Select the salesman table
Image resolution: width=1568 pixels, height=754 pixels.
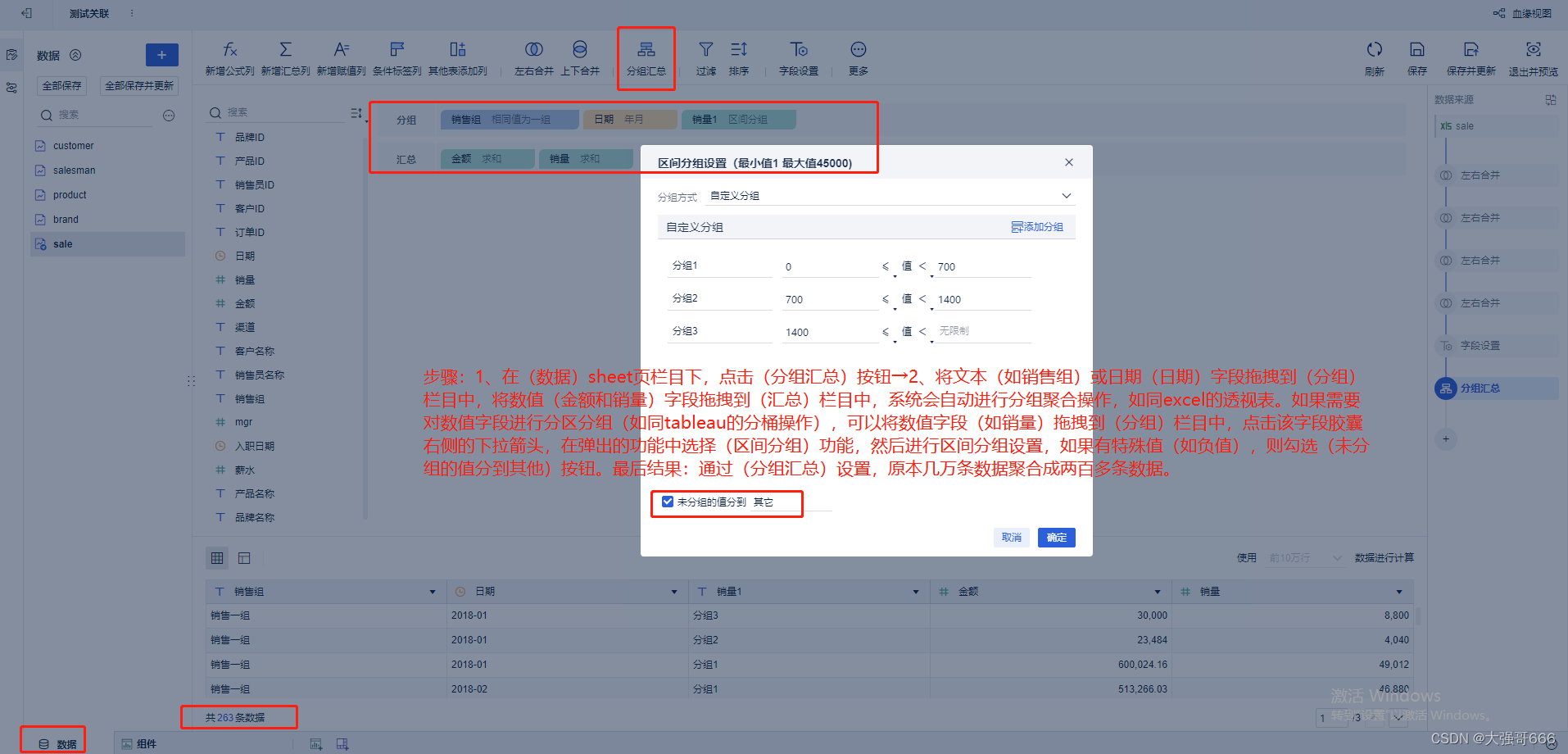pyautogui.click(x=108, y=170)
